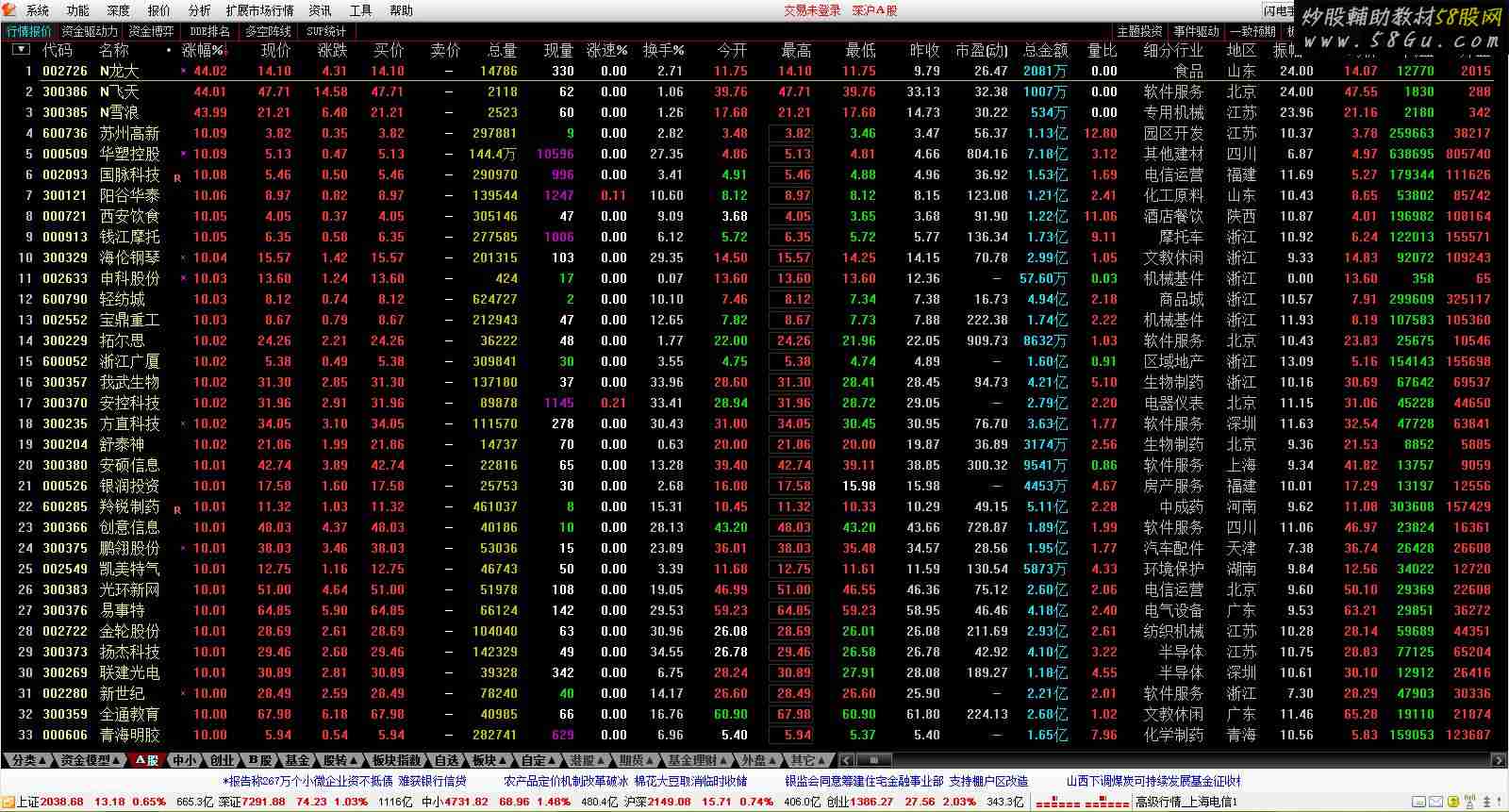
Task: Click the x marker next to 鹏翎股份
Action: 184,547
